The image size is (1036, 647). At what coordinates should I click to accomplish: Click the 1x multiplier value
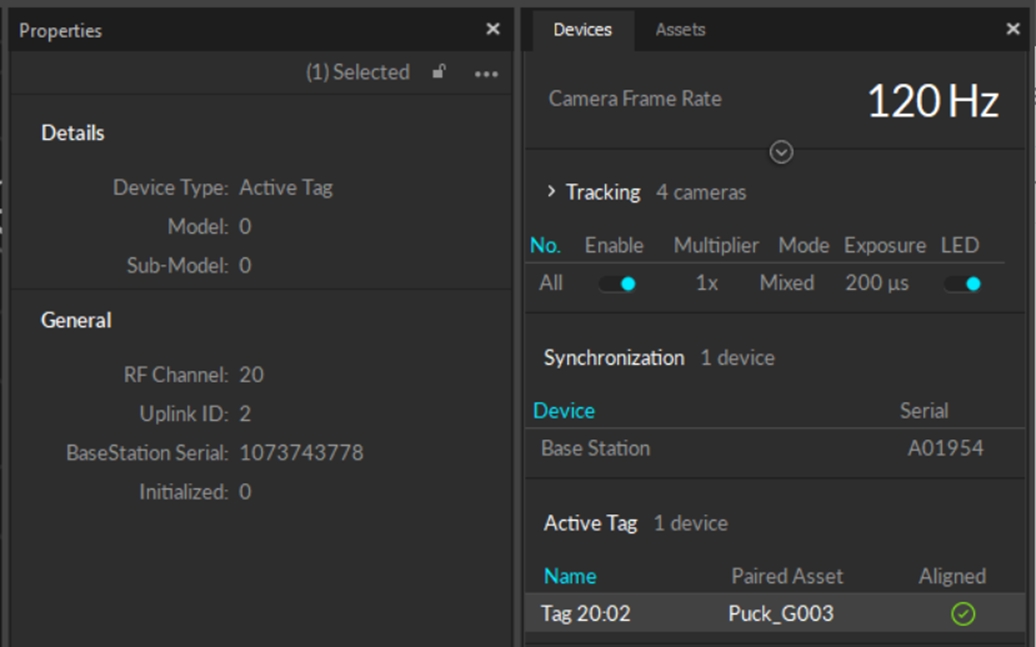(706, 284)
